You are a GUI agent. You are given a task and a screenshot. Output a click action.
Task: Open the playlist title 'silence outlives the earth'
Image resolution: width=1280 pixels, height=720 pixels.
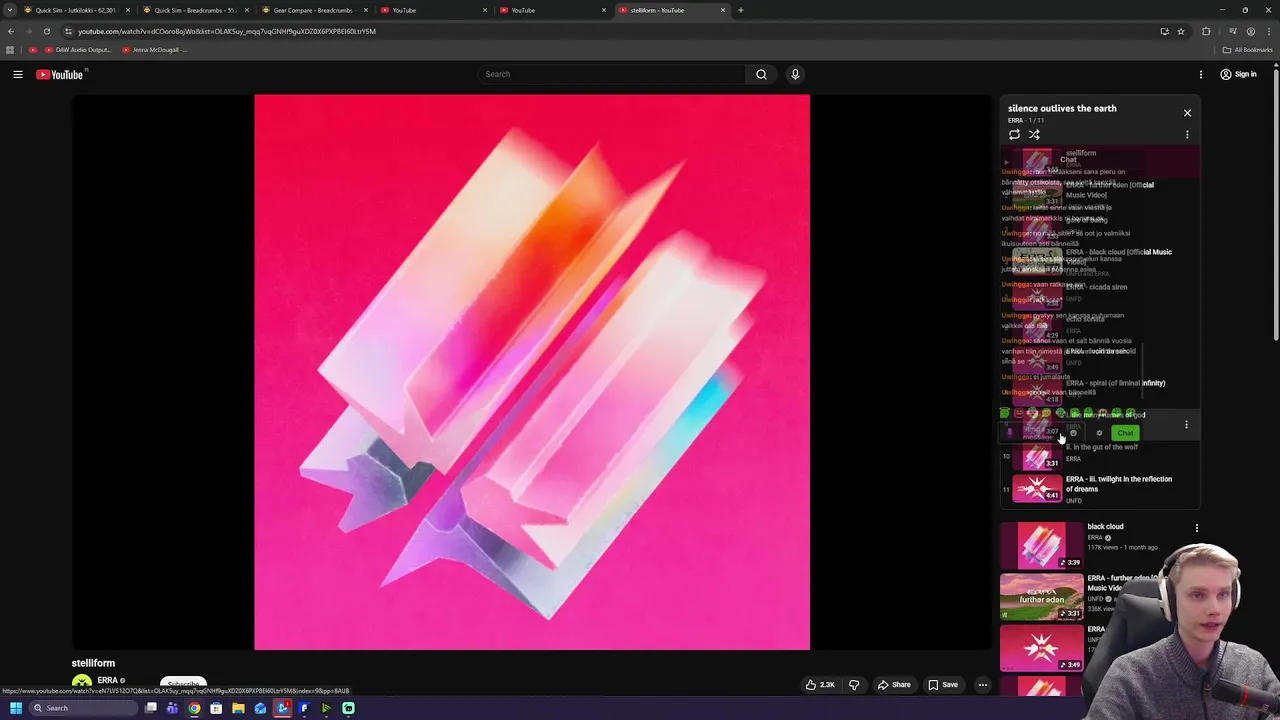(1062, 108)
